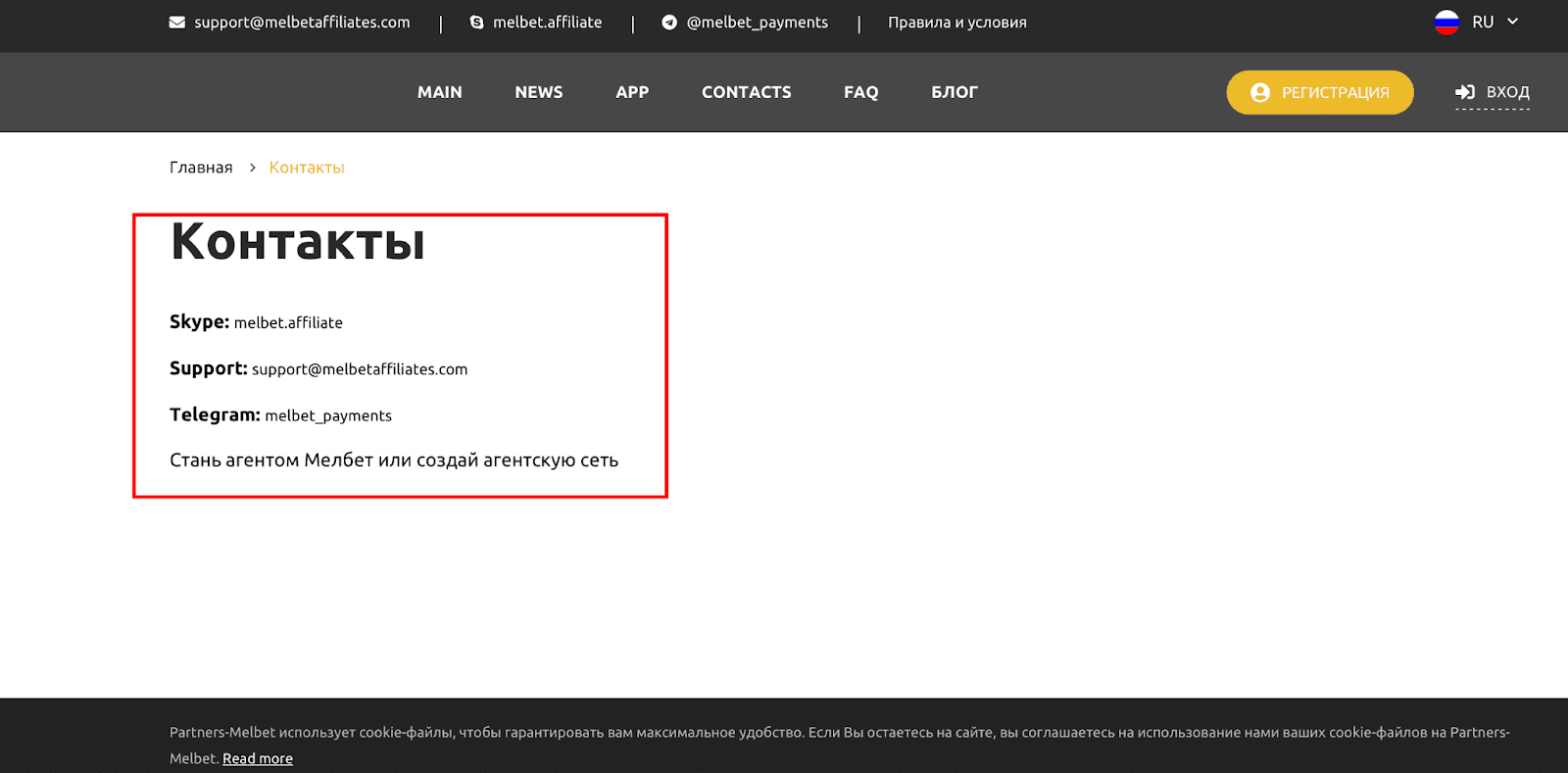This screenshot has width=1568, height=773.
Task: Click the envelope icon beside support email
Action: click(x=177, y=23)
